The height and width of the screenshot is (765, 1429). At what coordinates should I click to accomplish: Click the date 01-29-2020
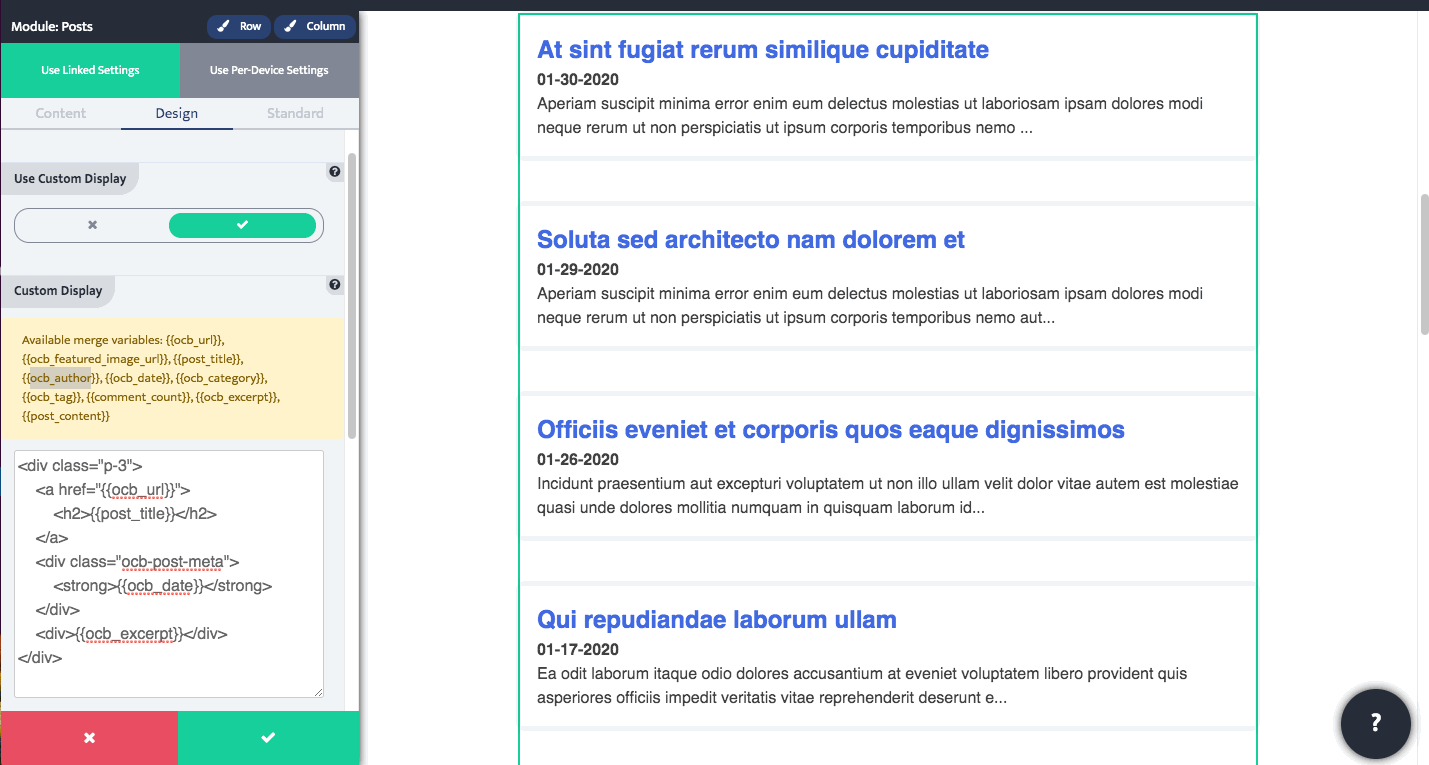[578, 269]
